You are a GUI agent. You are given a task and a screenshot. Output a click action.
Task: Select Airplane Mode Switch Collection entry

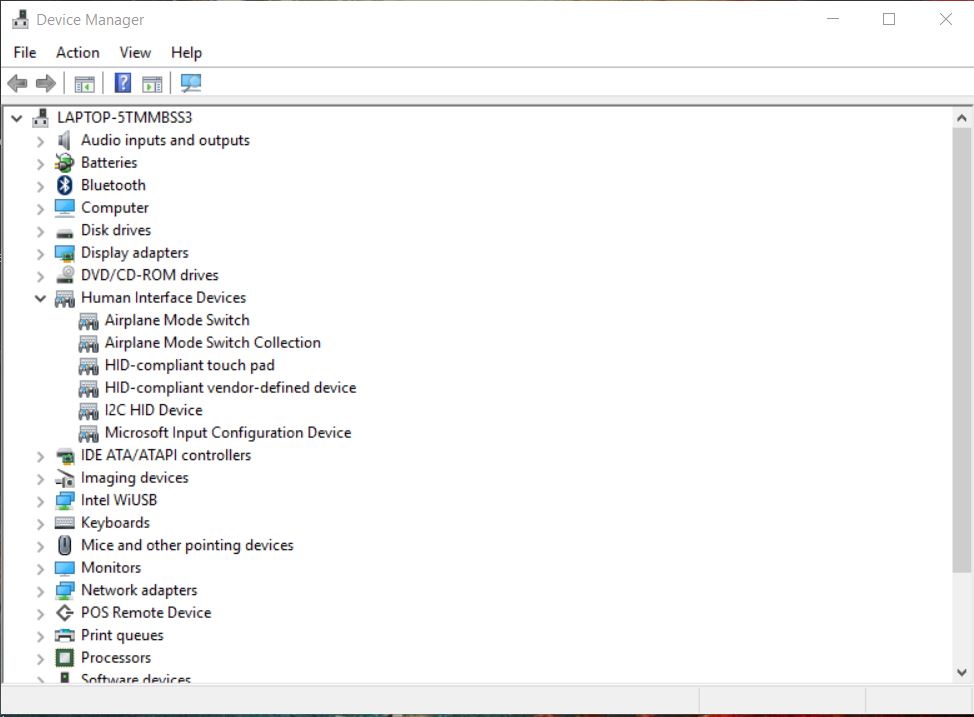coord(212,343)
